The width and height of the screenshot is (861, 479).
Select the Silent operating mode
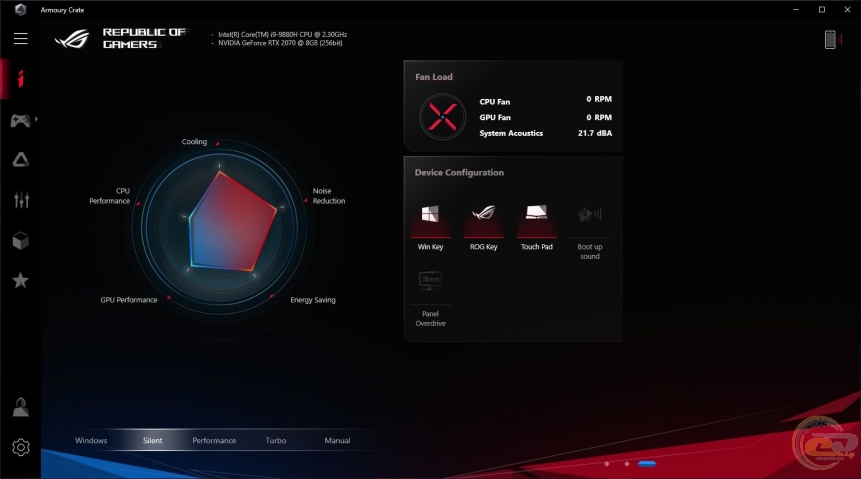153,441
